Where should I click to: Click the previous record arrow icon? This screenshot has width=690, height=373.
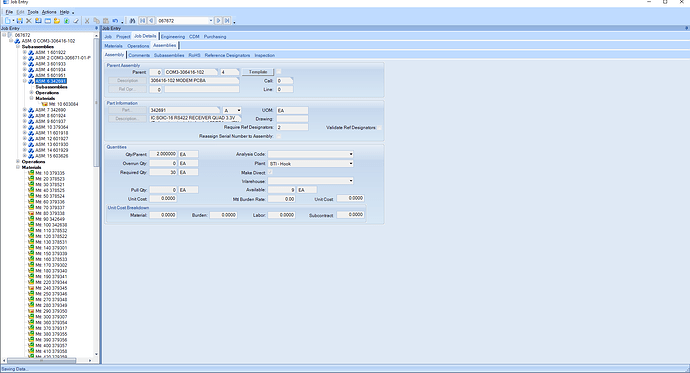point(151,21)
